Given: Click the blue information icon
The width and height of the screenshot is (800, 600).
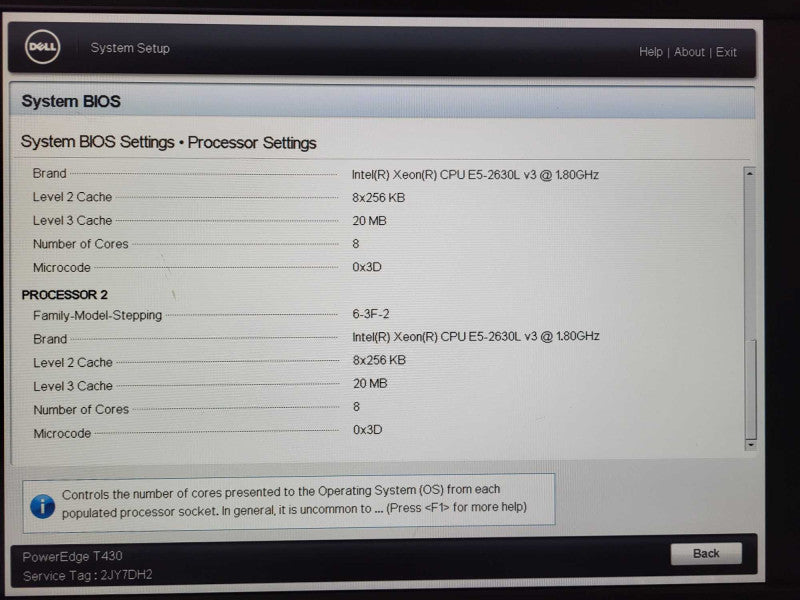Looking at the screenshot, I should click(42, 506).
